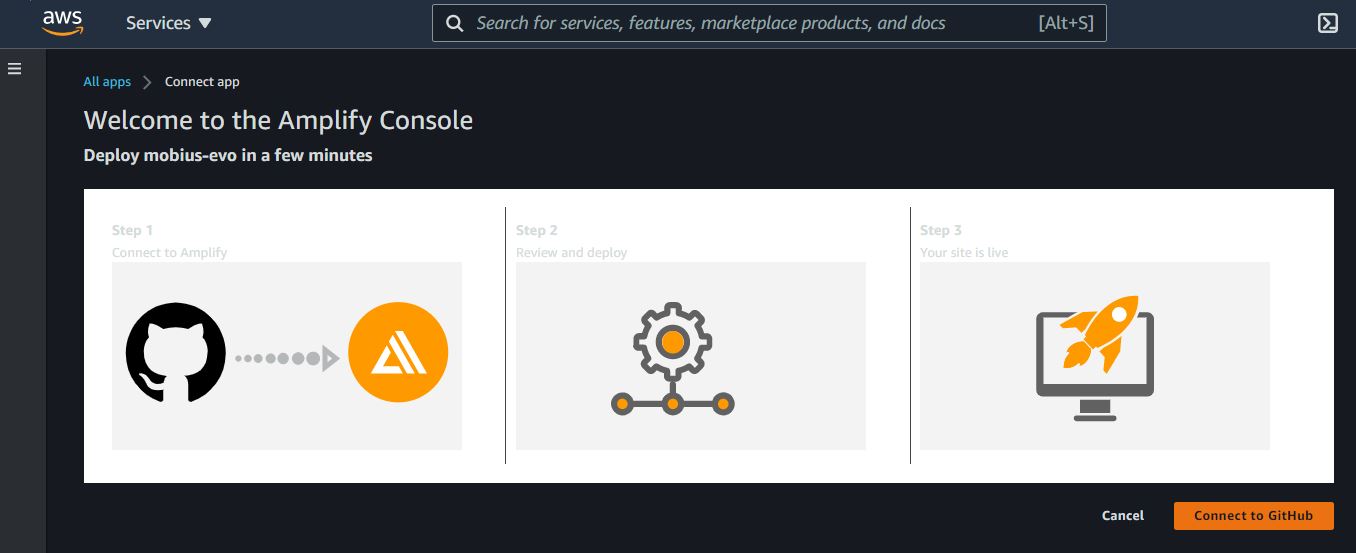Click the 'Review and deploy' text
Image resolution: width=1356 pixels, height=553 pixels.
click(x=571, y=253)
